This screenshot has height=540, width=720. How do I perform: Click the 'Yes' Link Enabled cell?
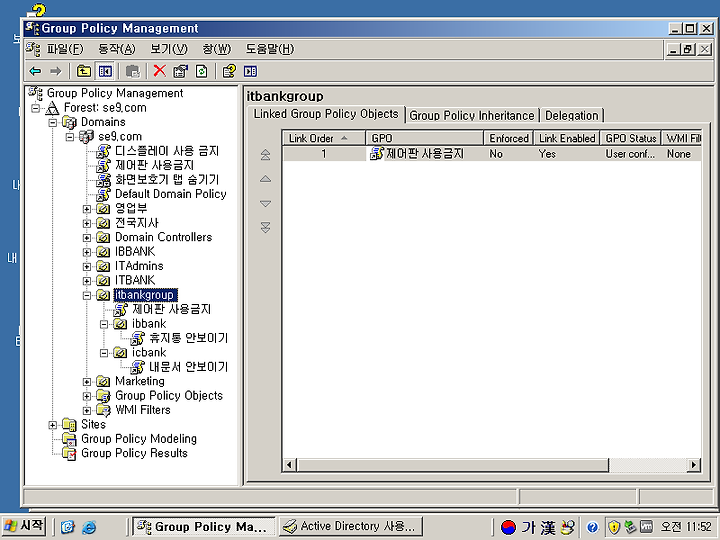(547, 154)
